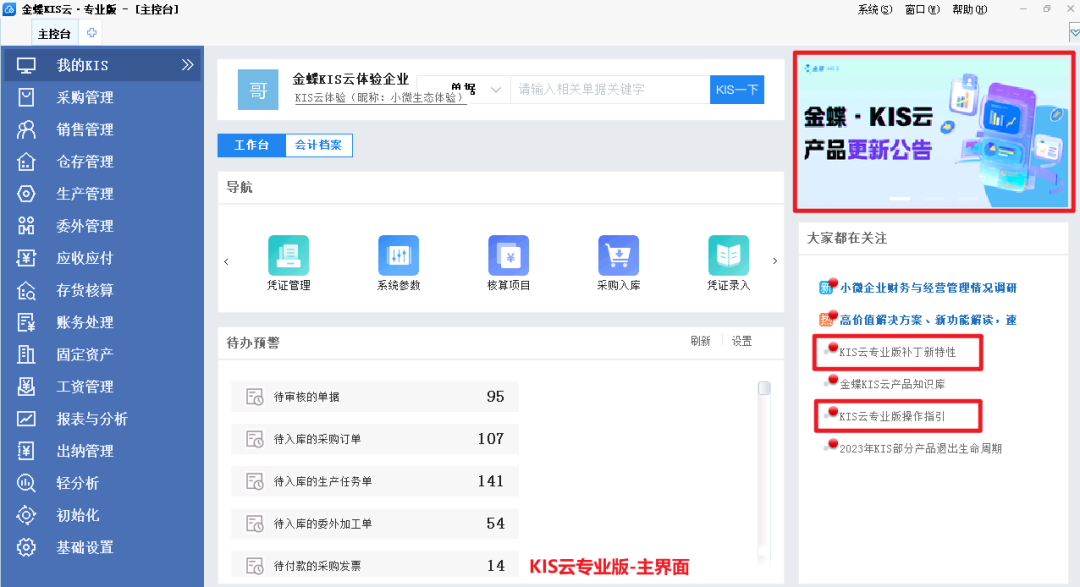This screenshot has width=1080, height=587.
Task: Open 采购入库 cart icon
Action: [x=619, y=255]
